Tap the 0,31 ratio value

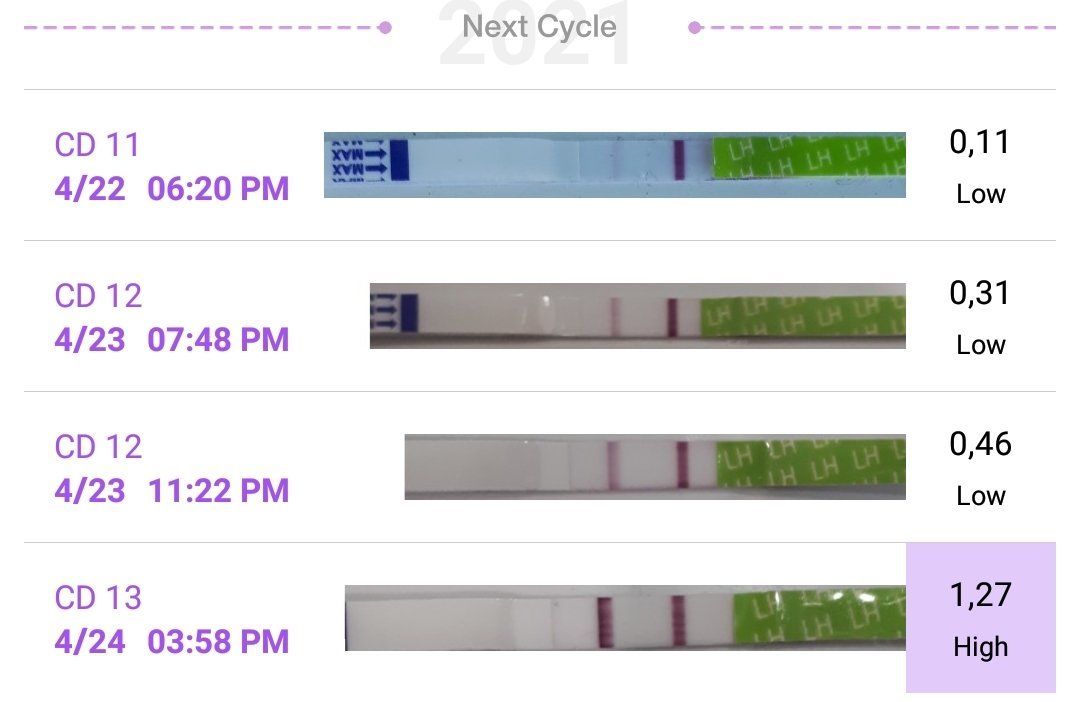click(x=980, y=294)
